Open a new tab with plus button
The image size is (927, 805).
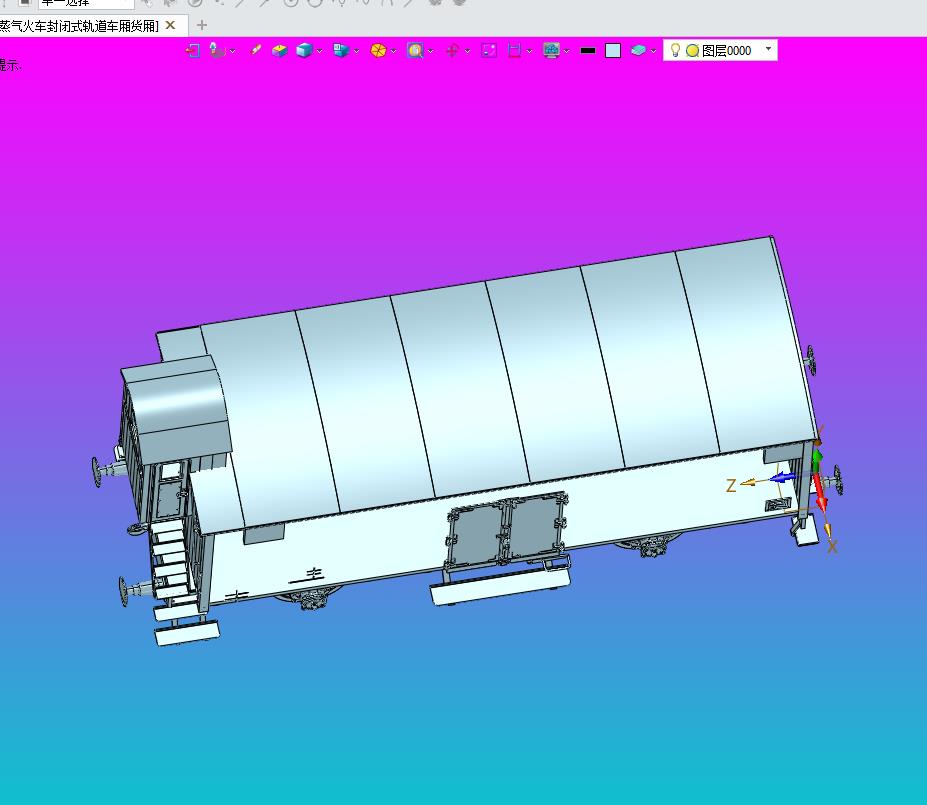(x=202, y=25)
